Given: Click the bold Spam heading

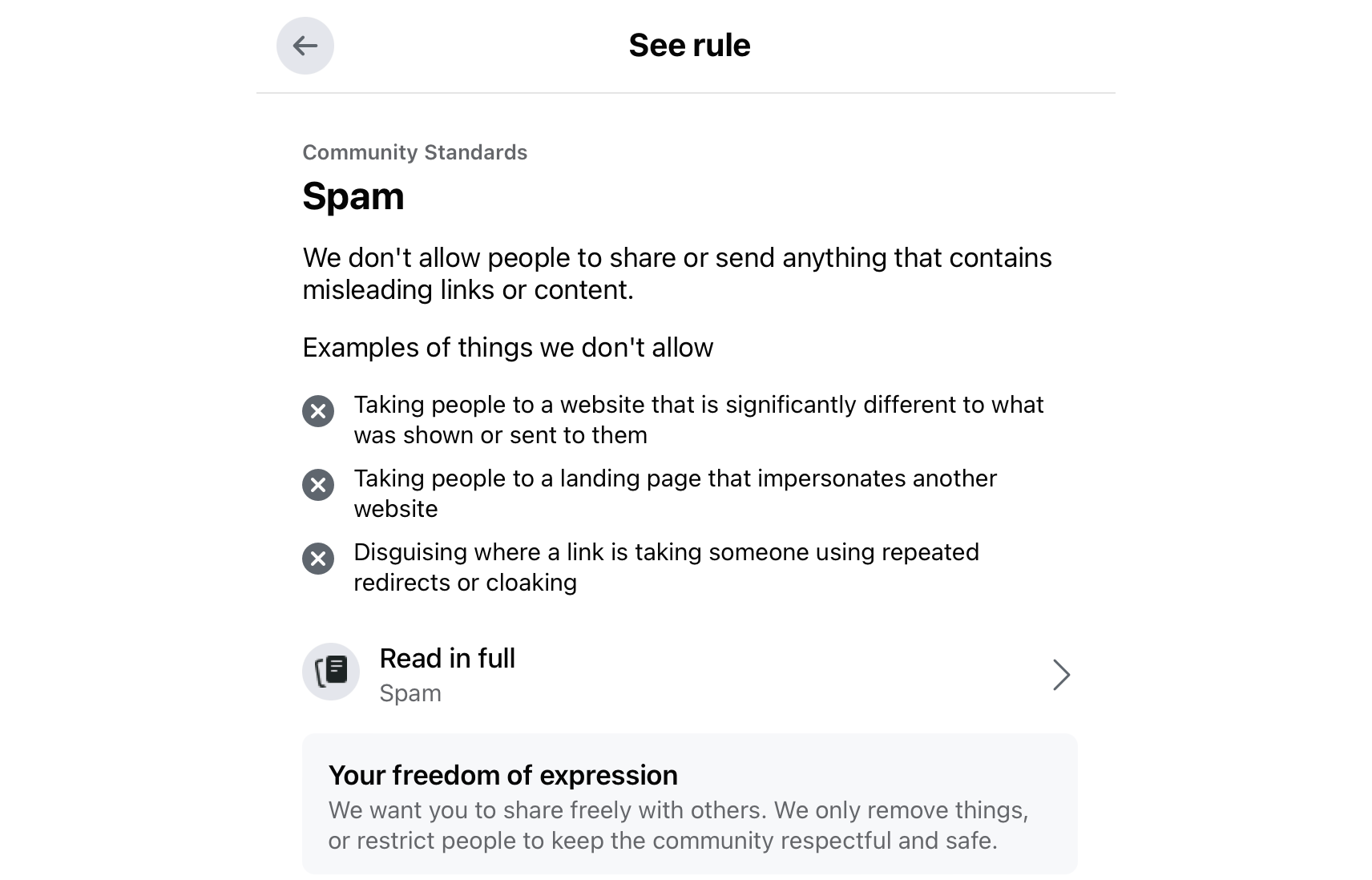Looking at the screenshot, I should (x=353, y=196).
